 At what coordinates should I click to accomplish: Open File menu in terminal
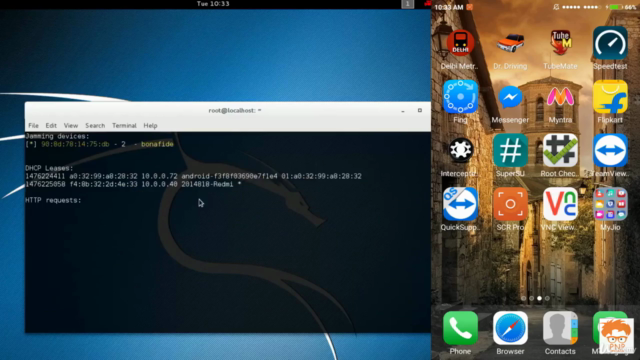(33, 126)
